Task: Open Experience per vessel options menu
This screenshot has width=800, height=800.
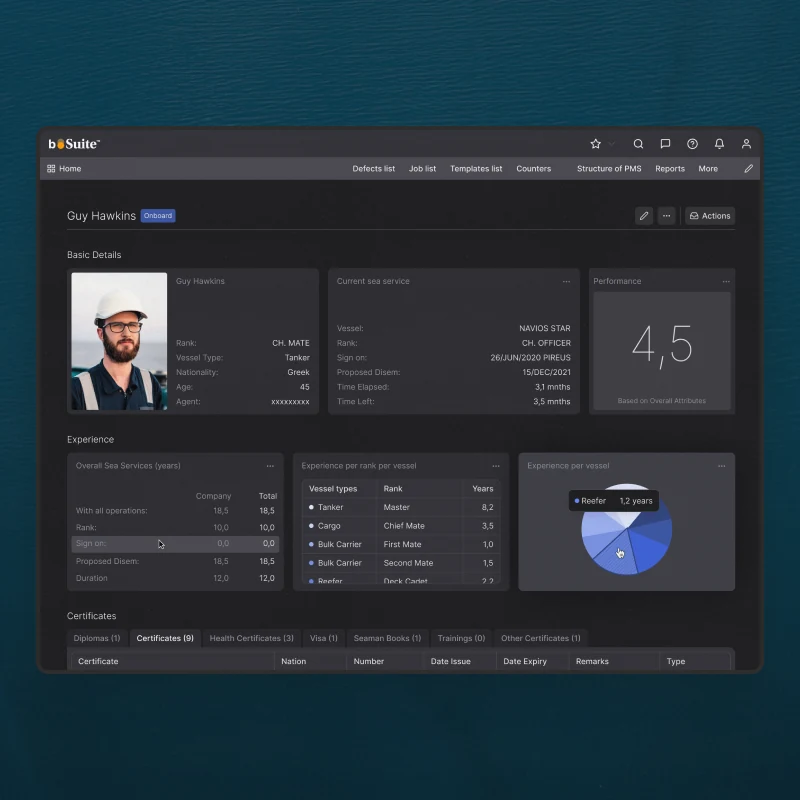Action: point(721,466)
